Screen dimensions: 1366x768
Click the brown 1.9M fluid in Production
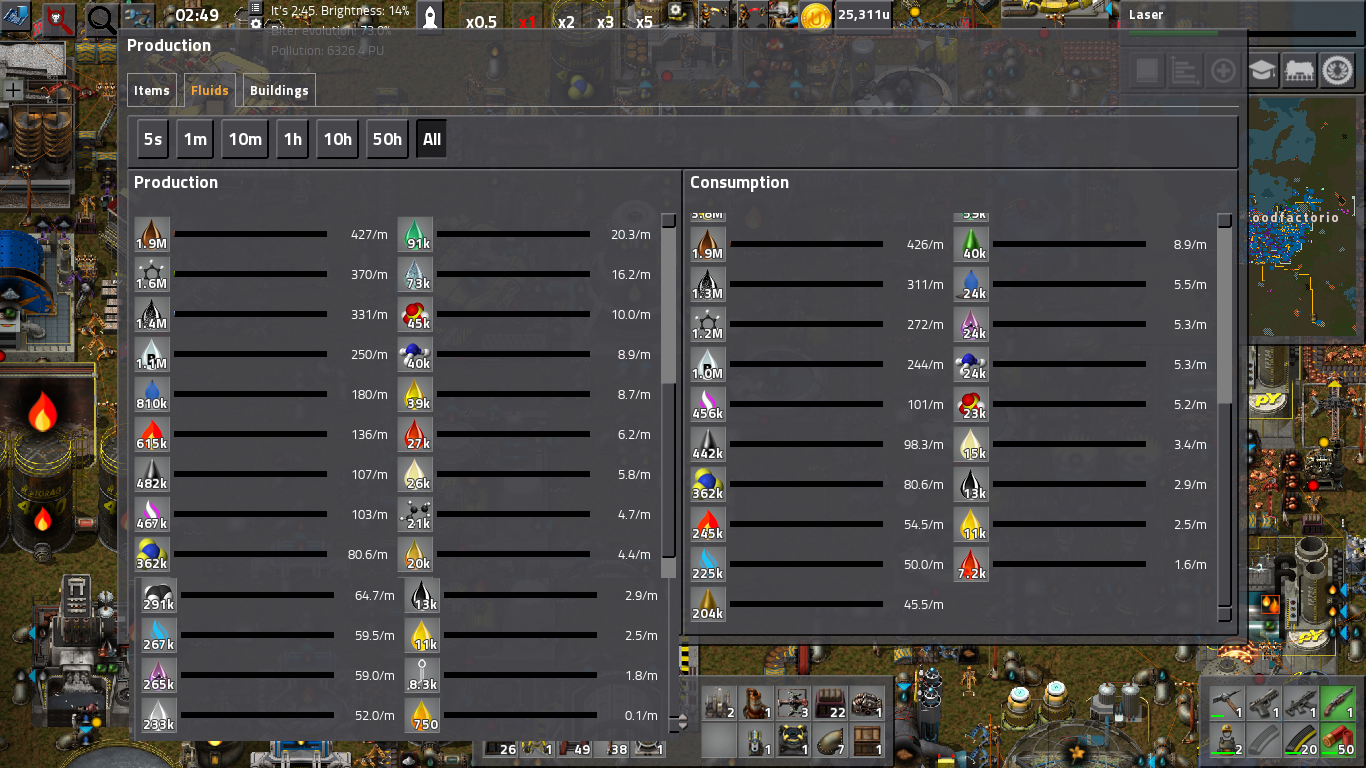pyautogui.click(x=152, y=235)
